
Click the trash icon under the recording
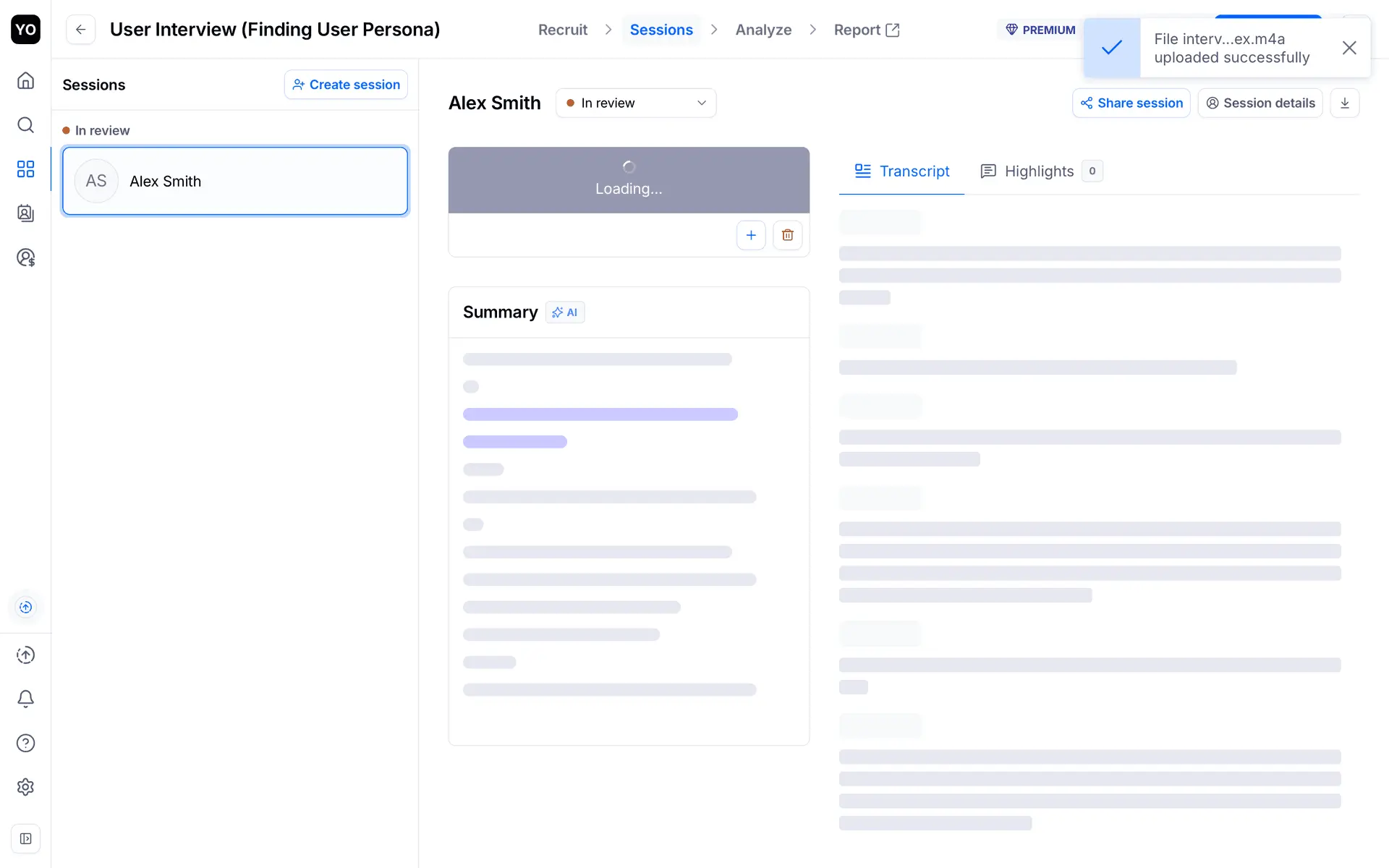click(x=787, y=235)
